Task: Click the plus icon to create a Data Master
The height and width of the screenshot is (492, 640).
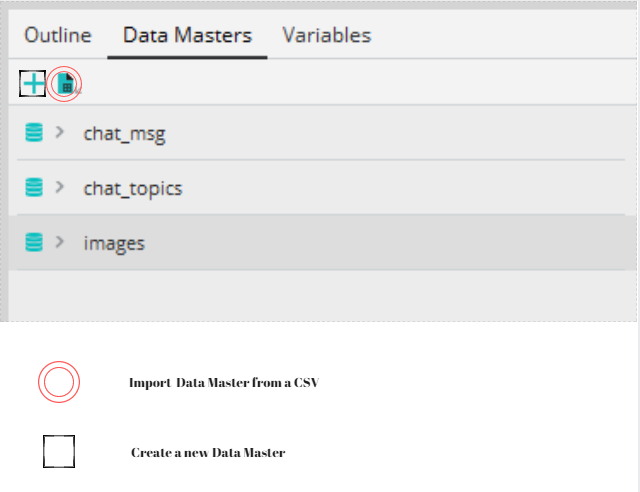Action: (33, 84)
